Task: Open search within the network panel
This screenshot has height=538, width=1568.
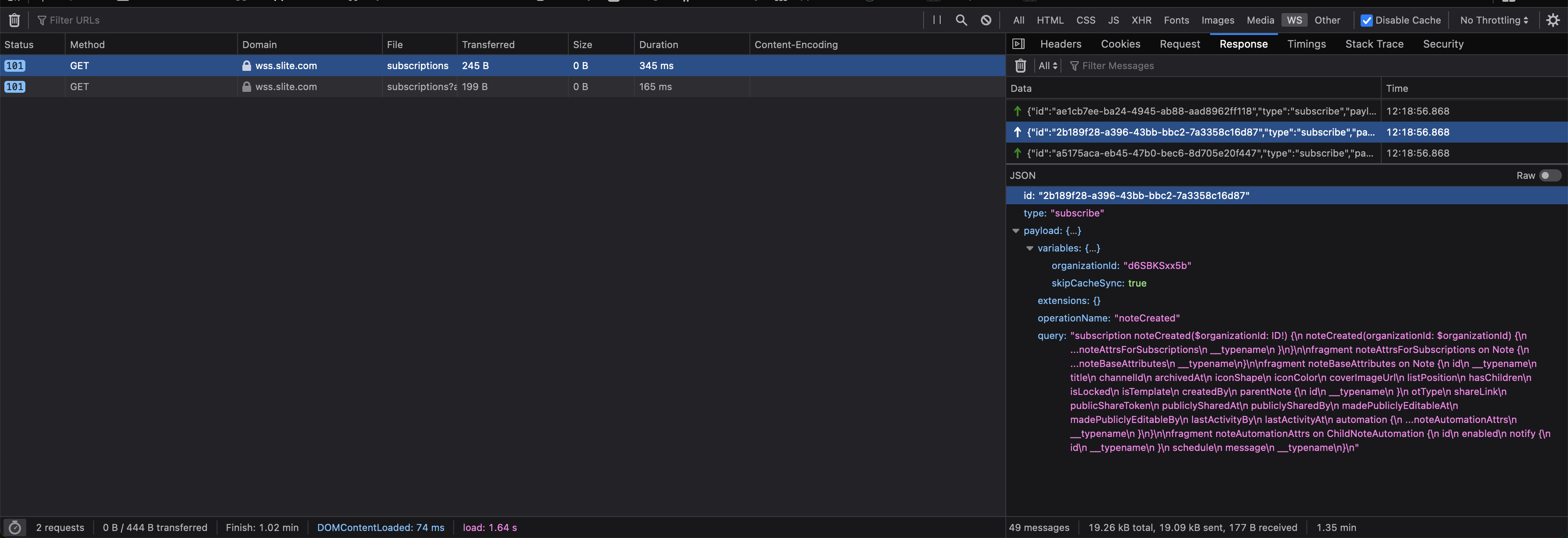Action: [962, 20]
